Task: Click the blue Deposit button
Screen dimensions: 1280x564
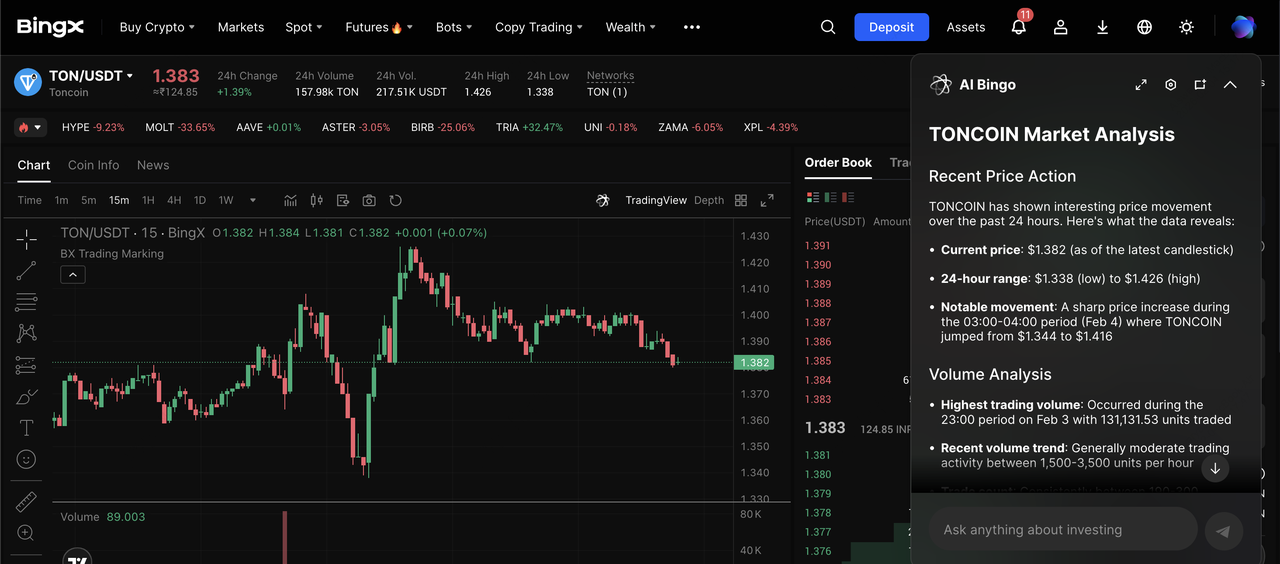Action: click(891, 27)
